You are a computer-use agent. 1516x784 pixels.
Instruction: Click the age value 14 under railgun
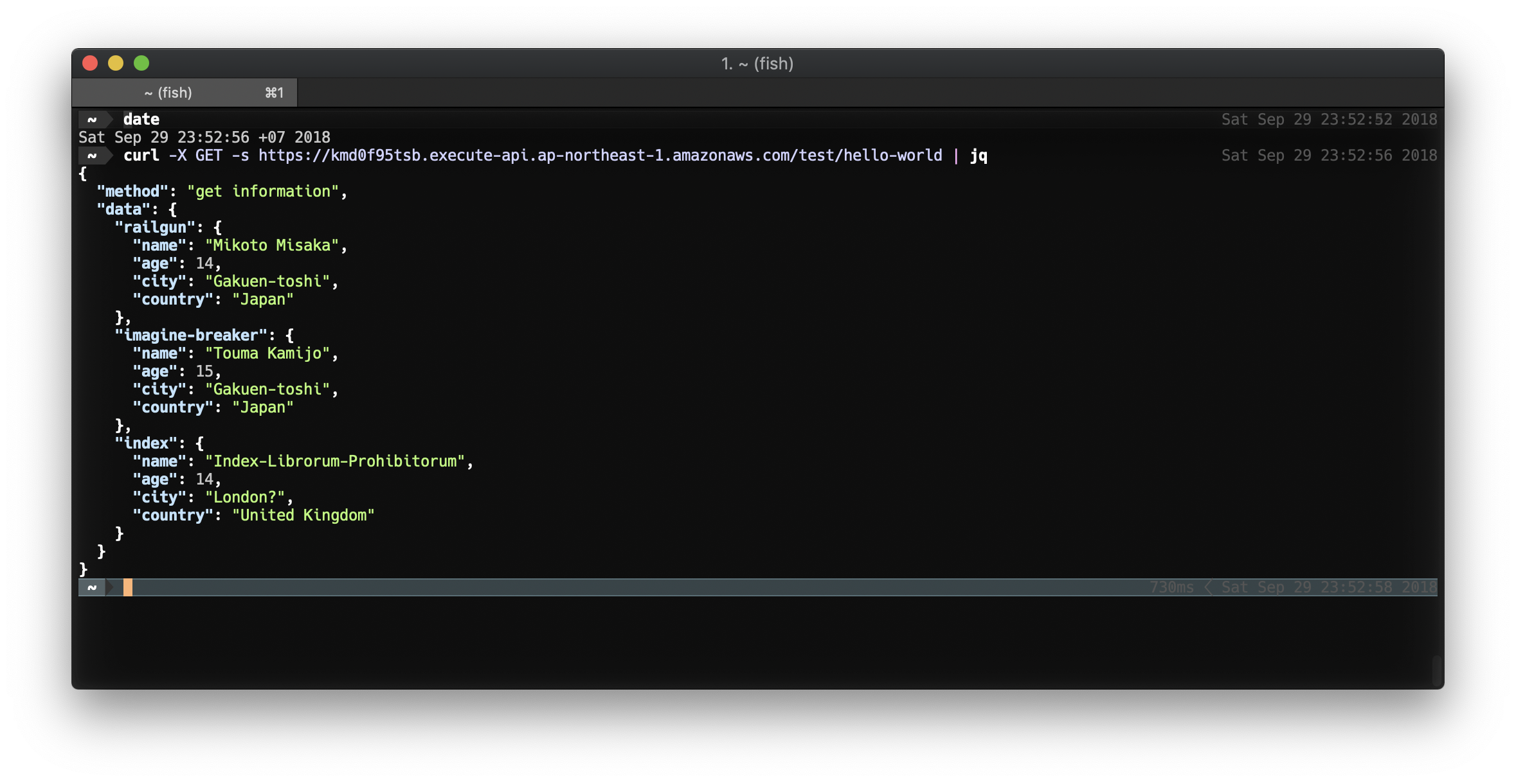[x=204, y=263]
